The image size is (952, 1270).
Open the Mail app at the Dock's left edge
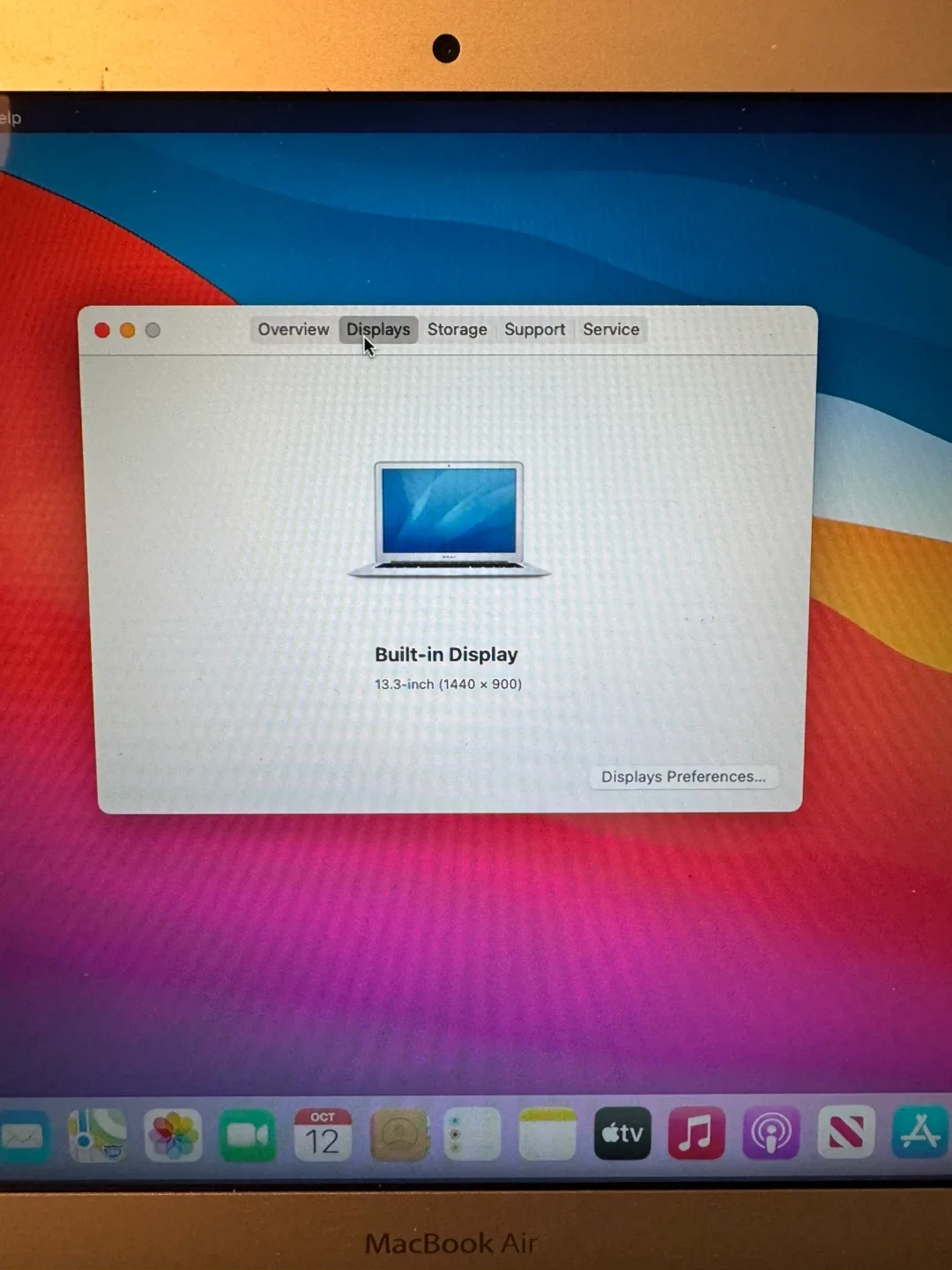coord(22,1133)
